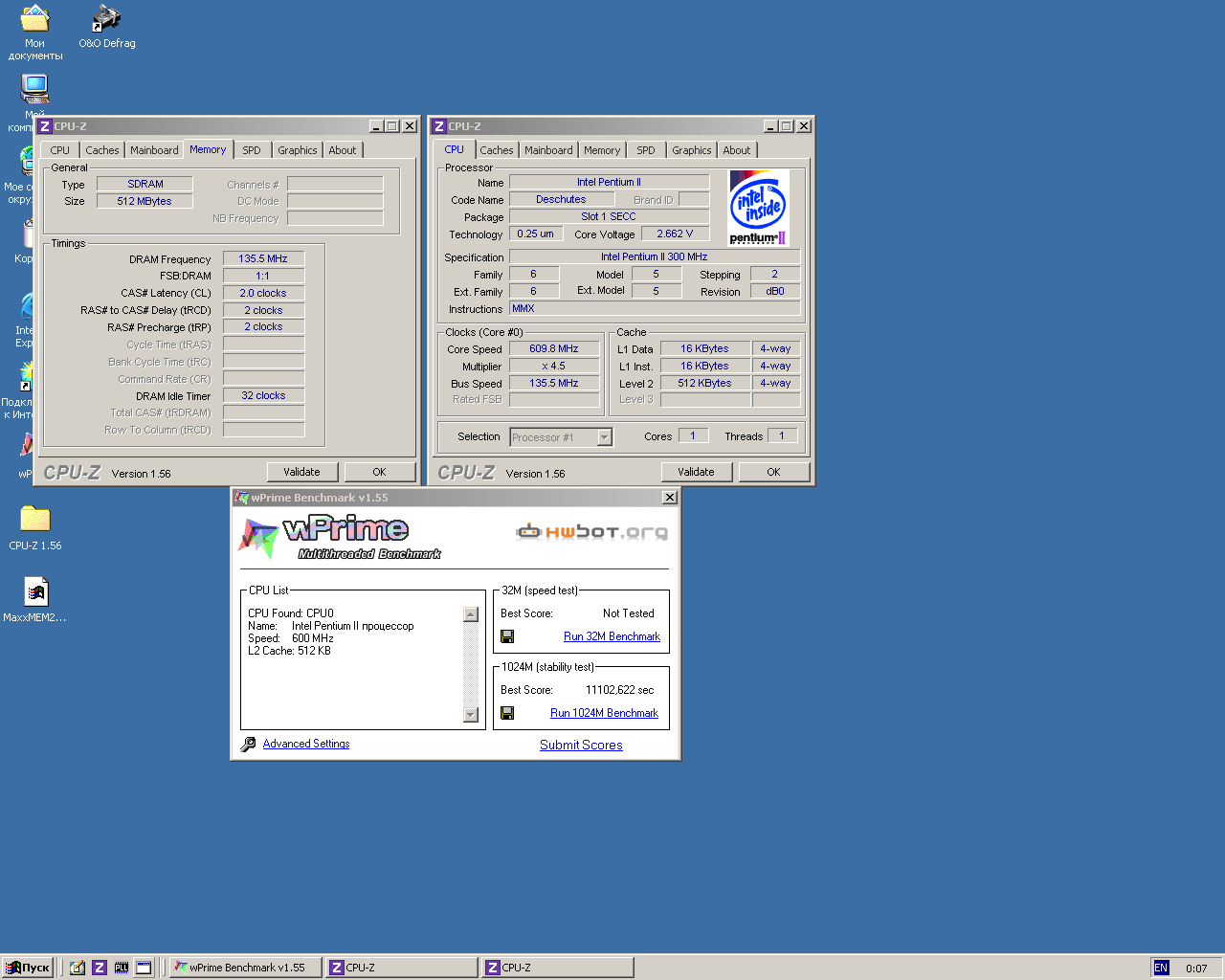Open About tab in right CPU-Z window
Screen dimensions: 1225x980
[737, 150]
